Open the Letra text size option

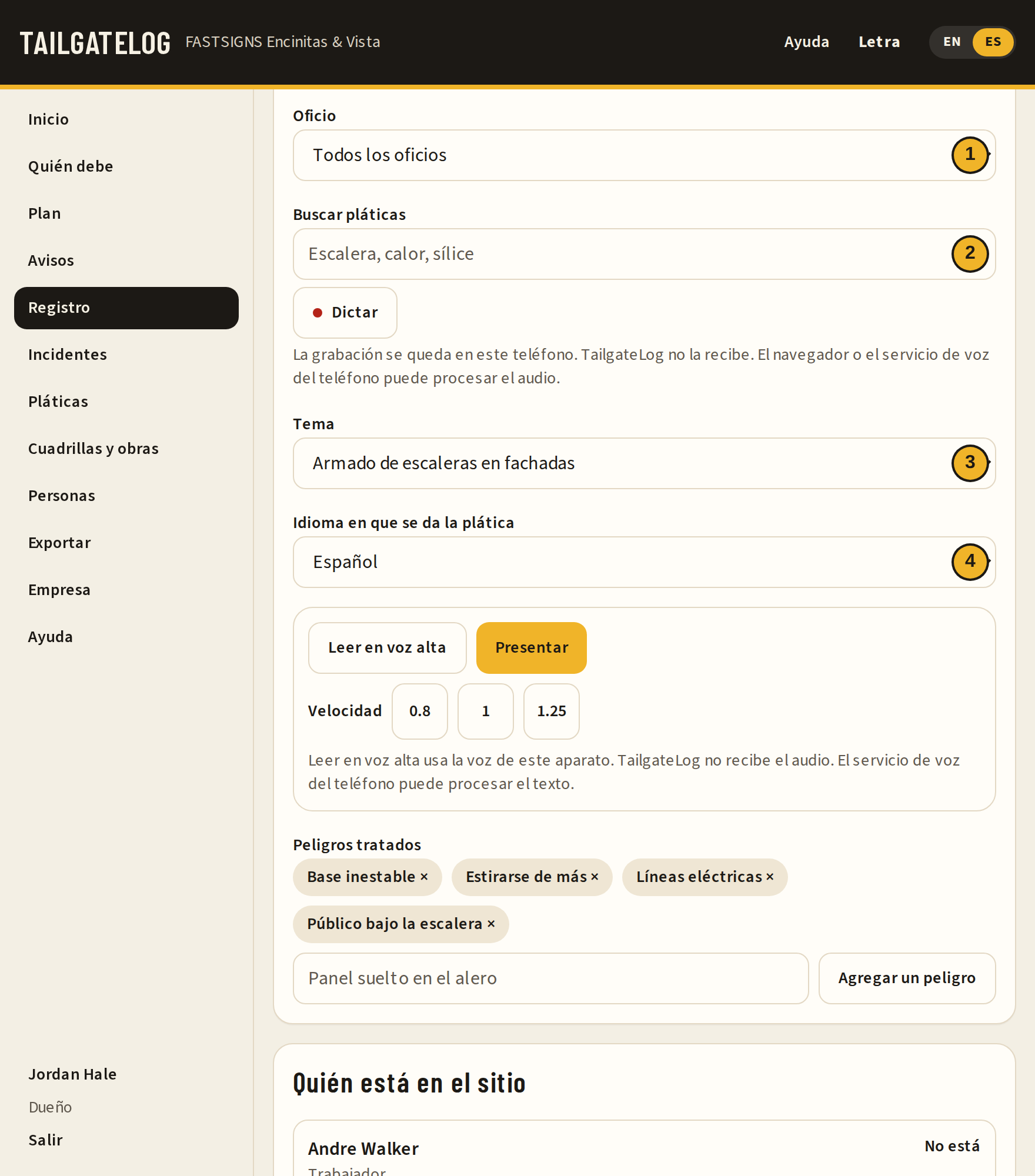(x=879, y=42)
